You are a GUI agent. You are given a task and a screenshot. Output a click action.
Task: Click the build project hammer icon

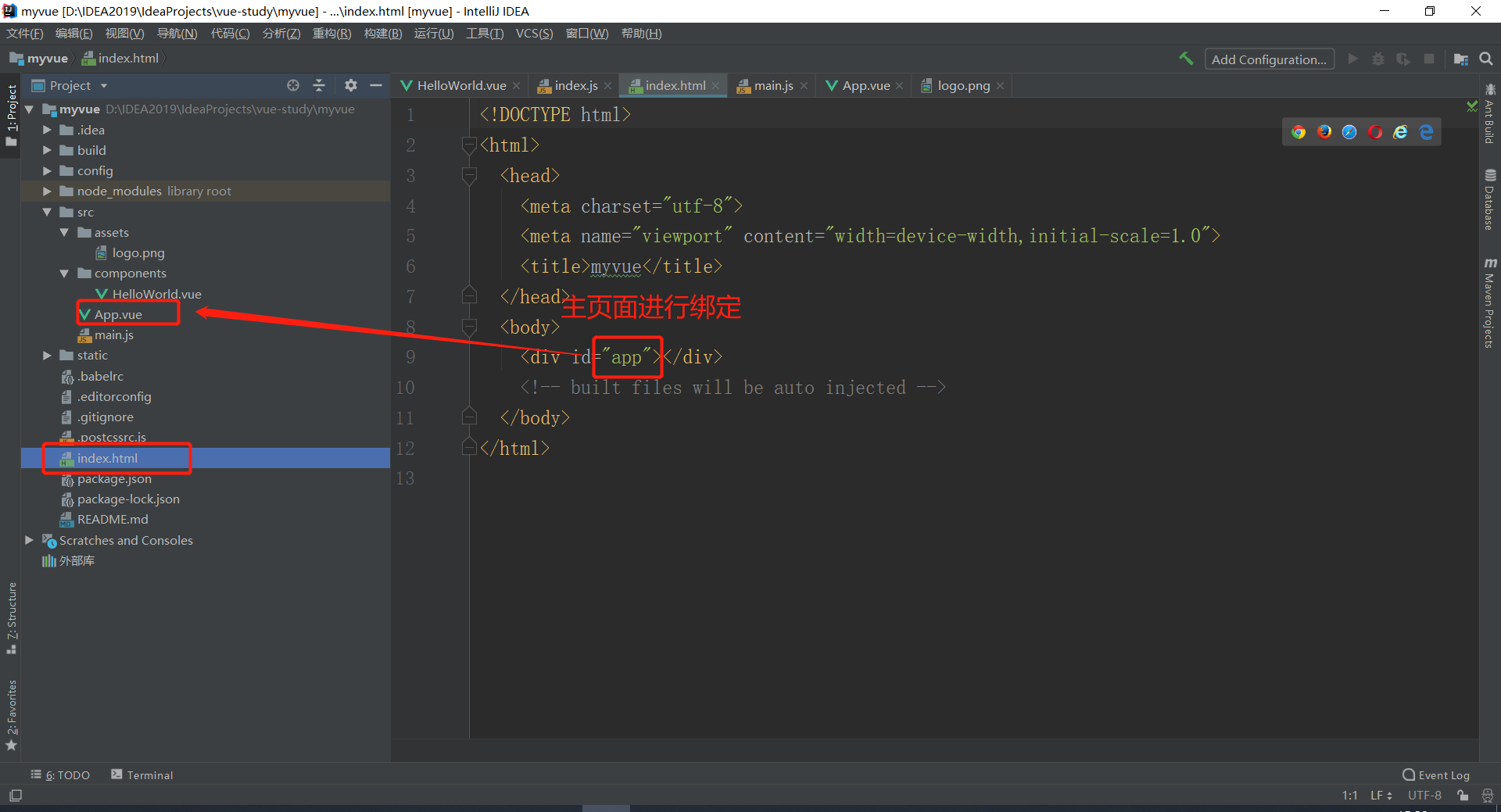coord(1186,59)
